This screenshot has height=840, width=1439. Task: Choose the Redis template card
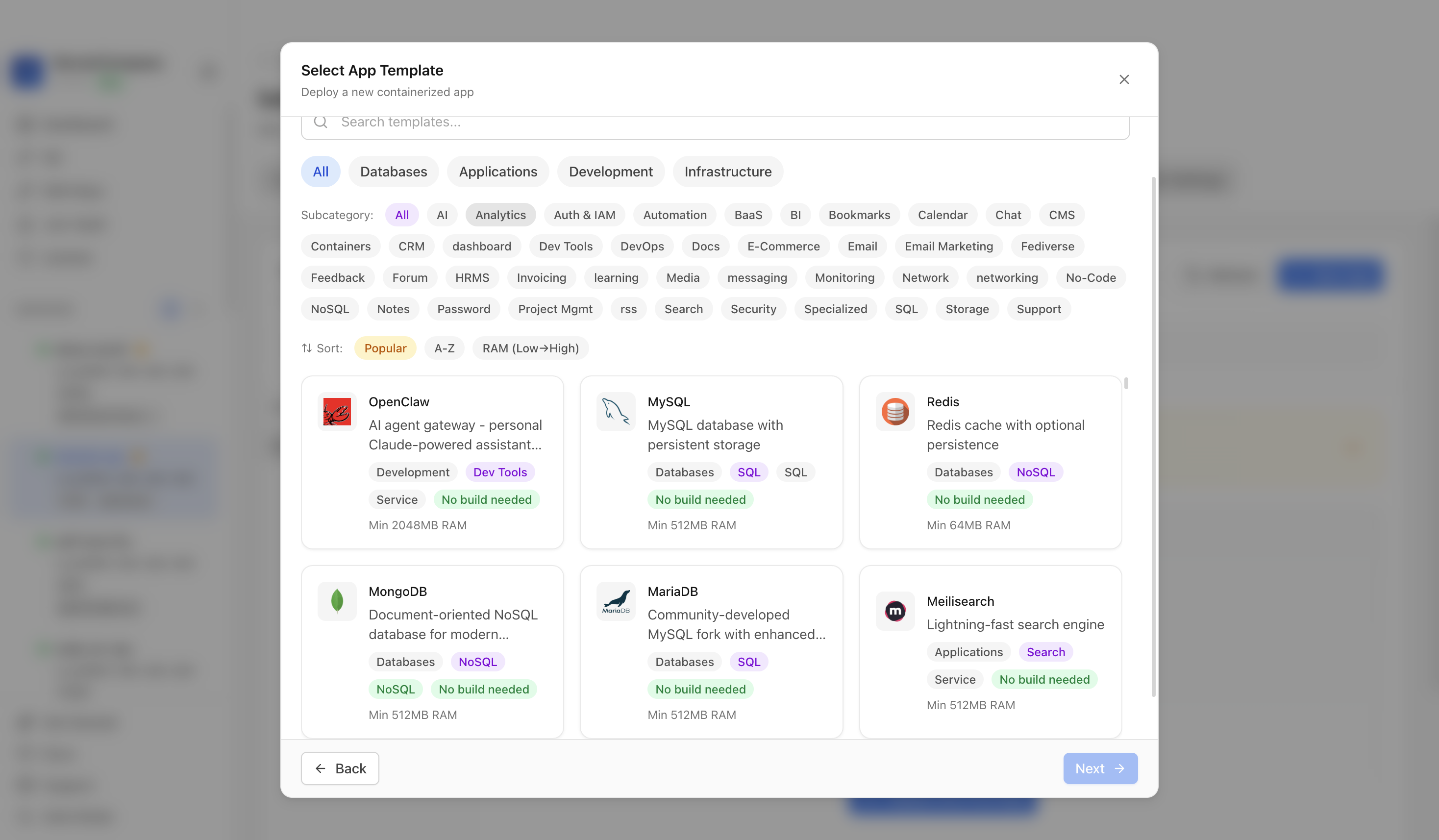[x=990, y=462]
